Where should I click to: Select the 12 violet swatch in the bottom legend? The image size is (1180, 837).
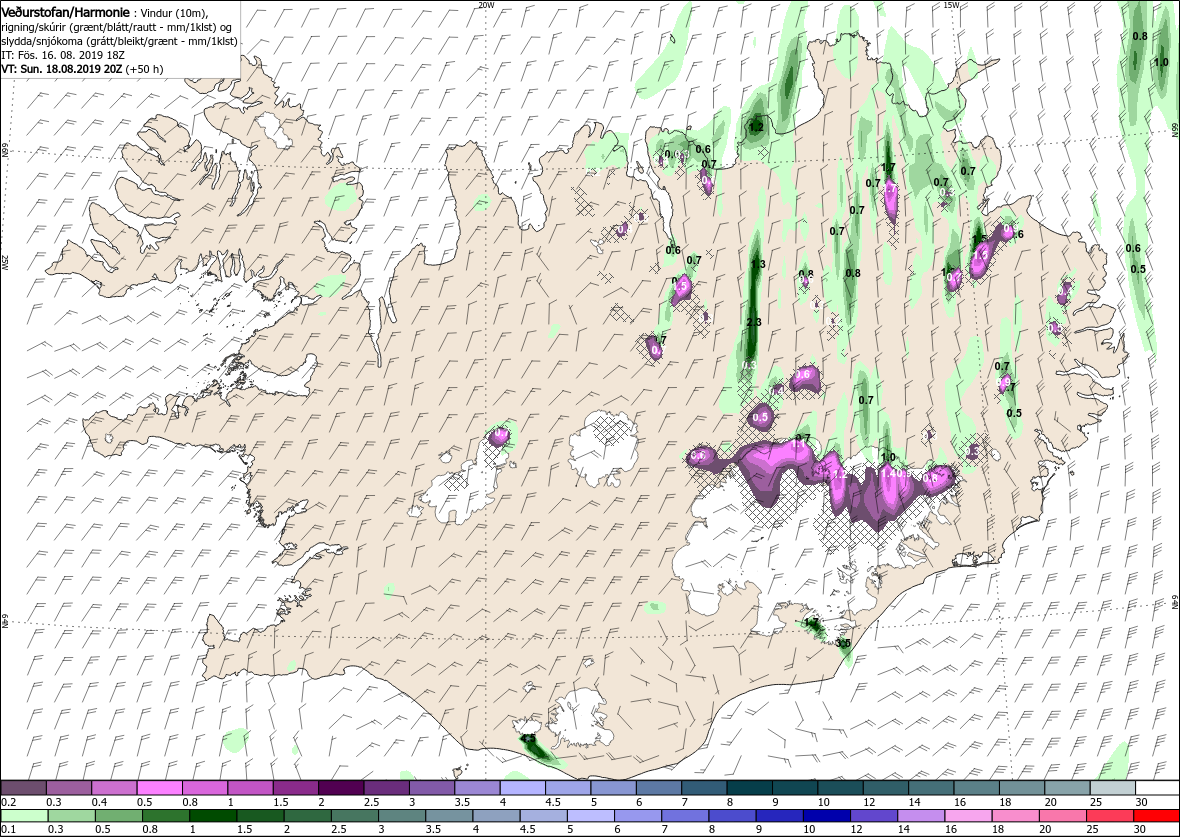click(873, 817)
